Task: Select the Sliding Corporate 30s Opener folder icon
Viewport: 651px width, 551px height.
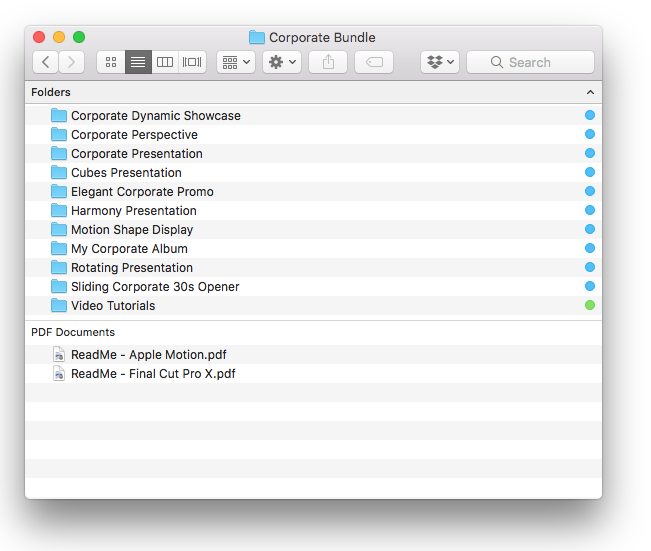Action: pos(59,287)
